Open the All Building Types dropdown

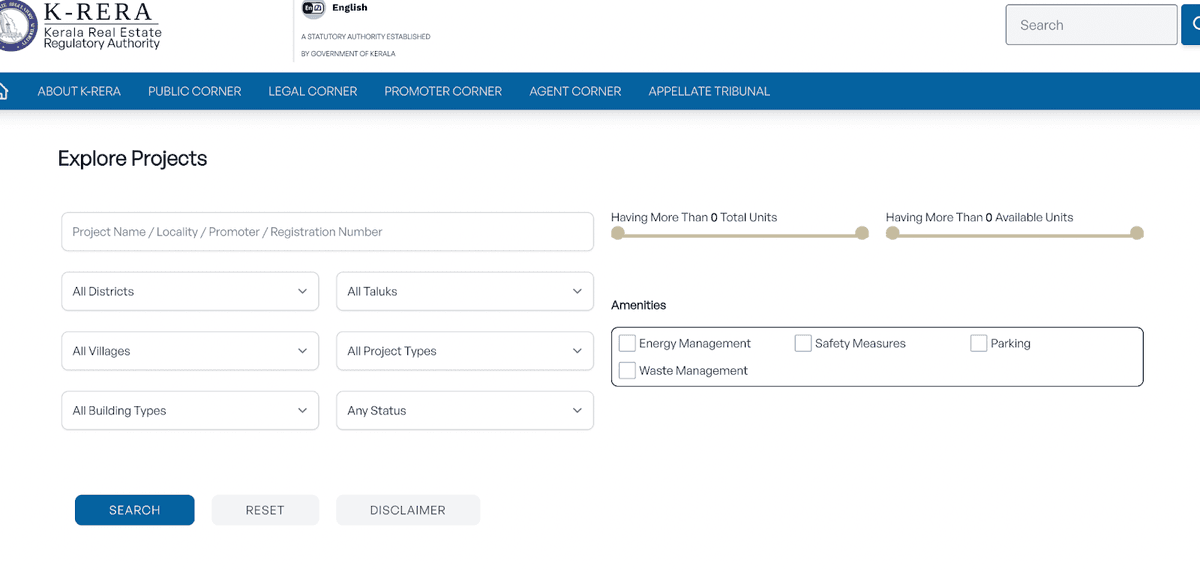pos(190,411)
